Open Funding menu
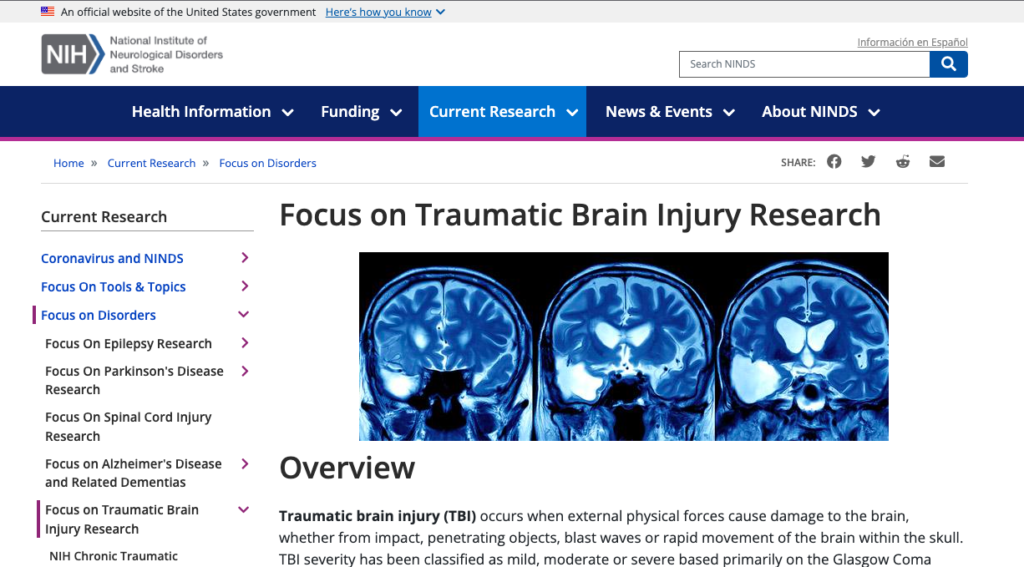 point(361,112)
